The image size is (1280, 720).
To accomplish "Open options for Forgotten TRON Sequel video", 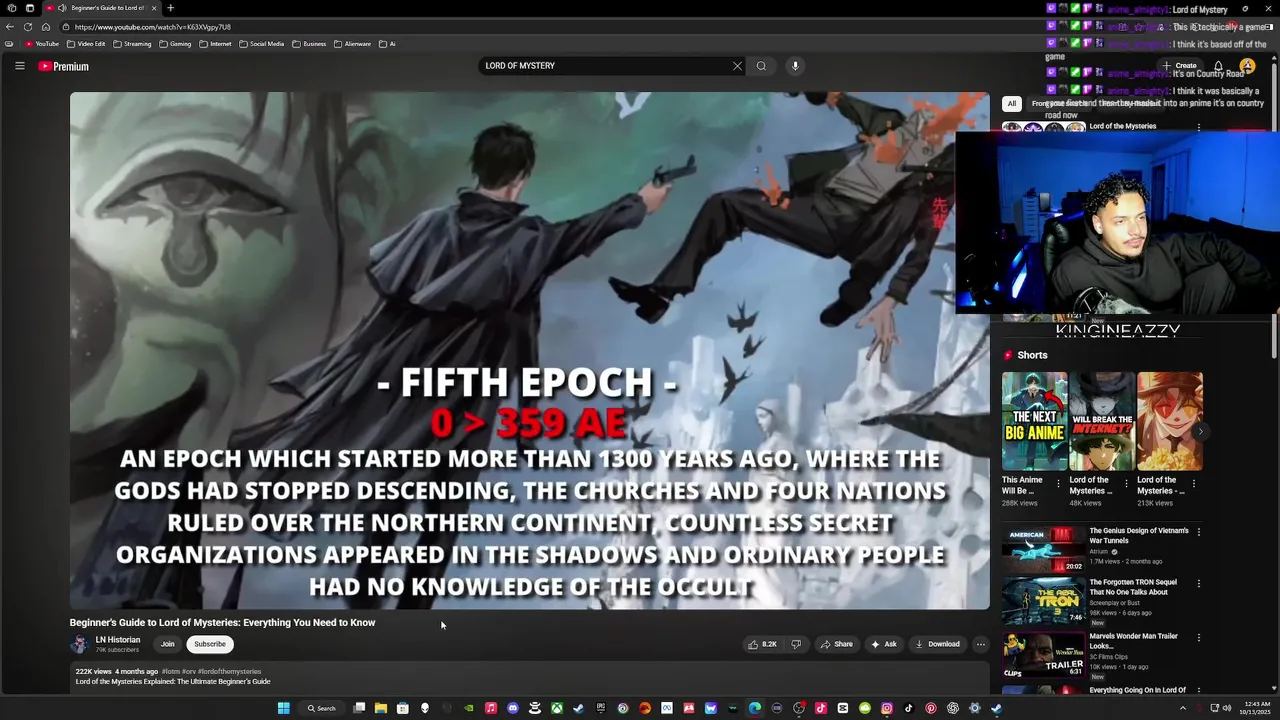I will 1199,583.
